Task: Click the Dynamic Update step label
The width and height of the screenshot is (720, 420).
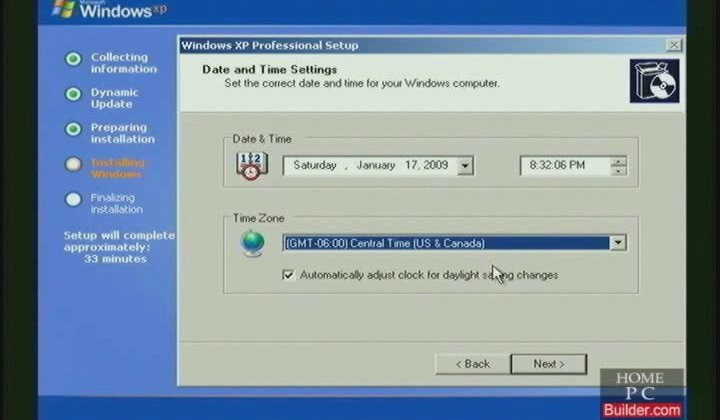Action: click(x=114, y=98)
